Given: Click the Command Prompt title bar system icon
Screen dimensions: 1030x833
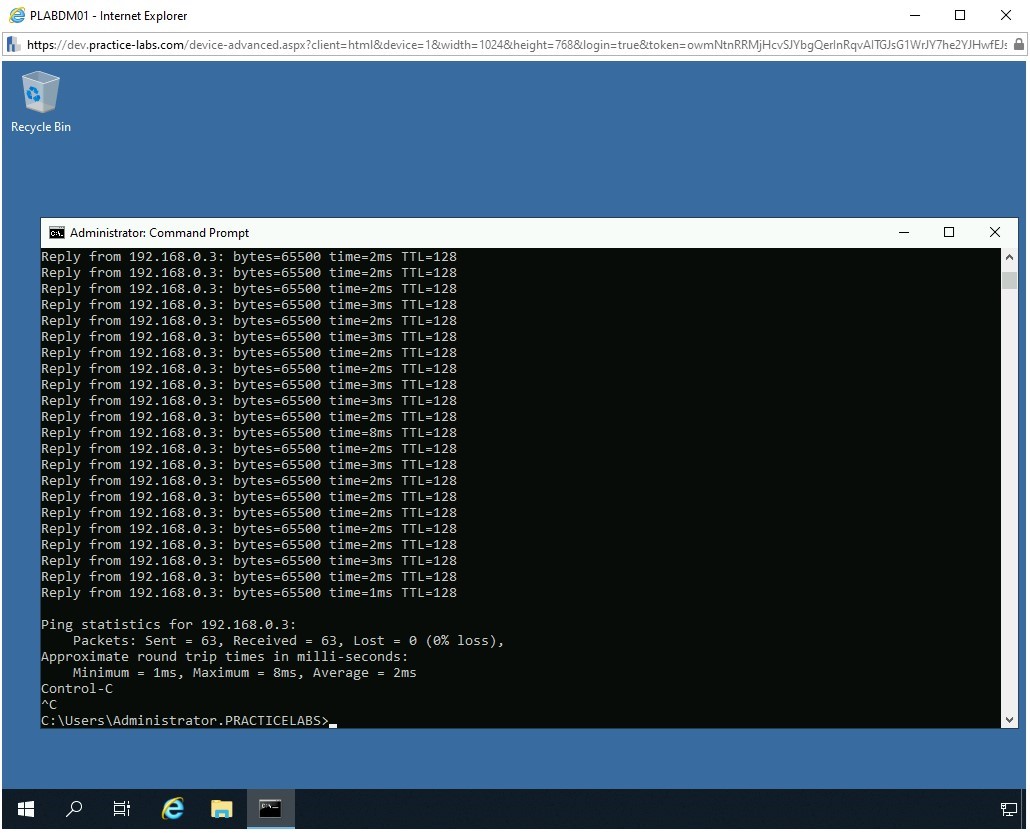Looking at the screenshot, I should [57, 233].
